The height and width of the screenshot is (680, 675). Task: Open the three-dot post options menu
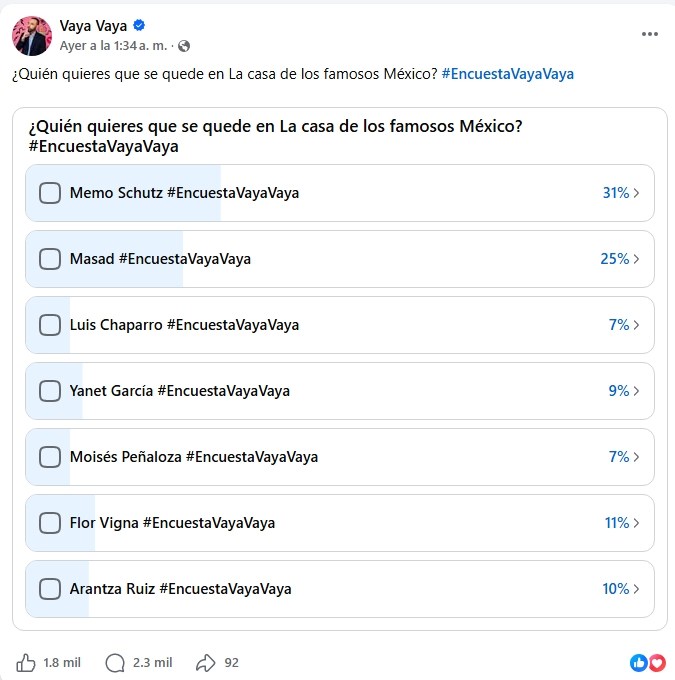[x=649, y=34]
